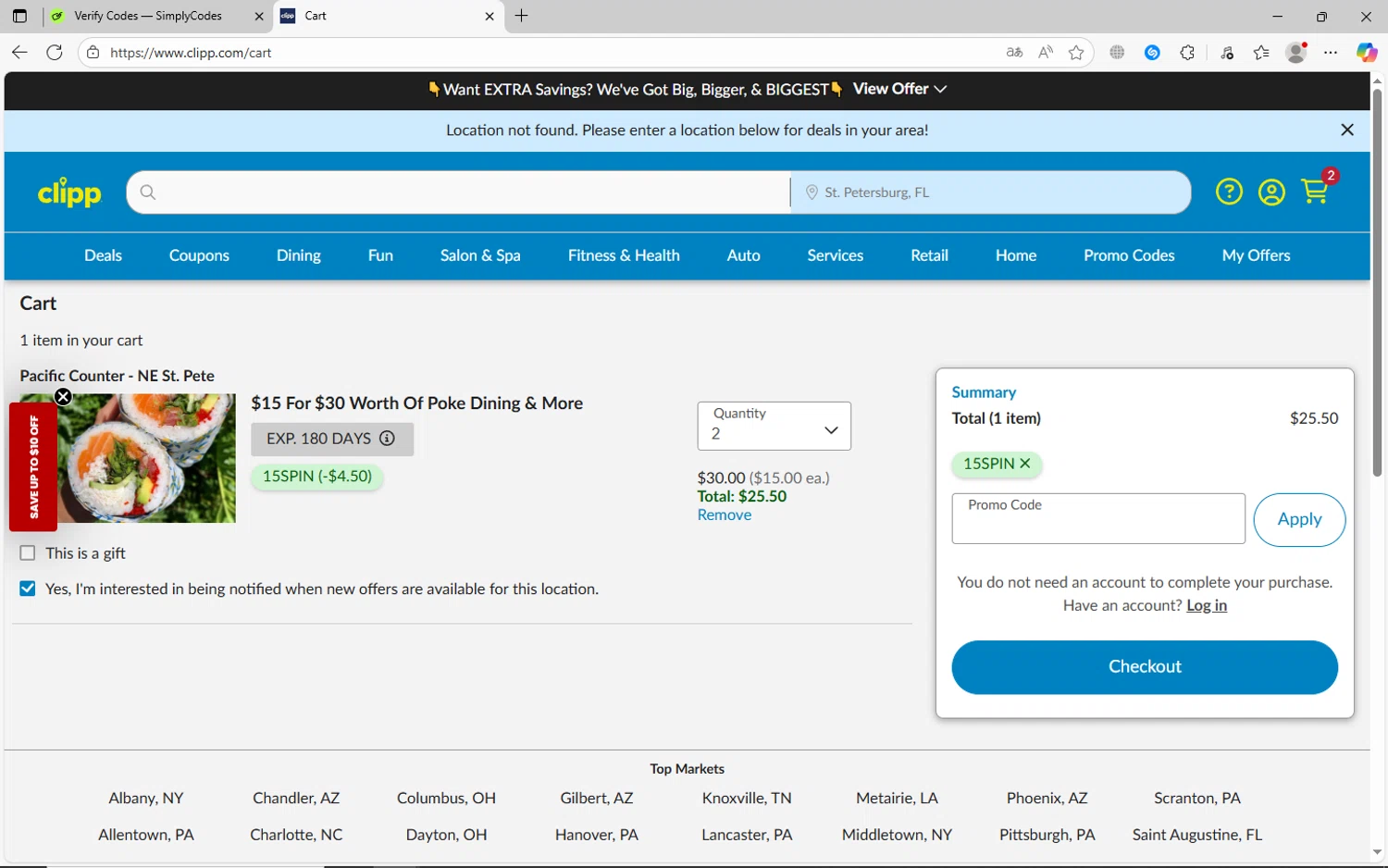This screenshot has height=868, width=1388.
Task: Open browser settings and more menu
Action: (x=1331, y=53)
